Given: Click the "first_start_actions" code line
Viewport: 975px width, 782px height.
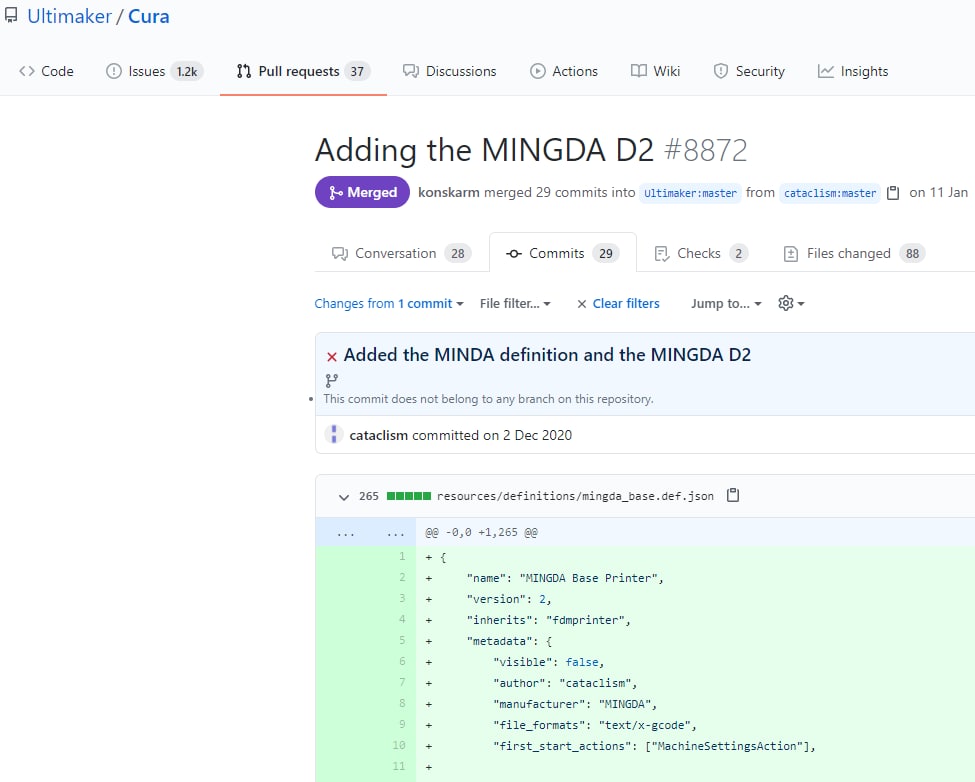Looking at the screenshot, I should [654, 747].
